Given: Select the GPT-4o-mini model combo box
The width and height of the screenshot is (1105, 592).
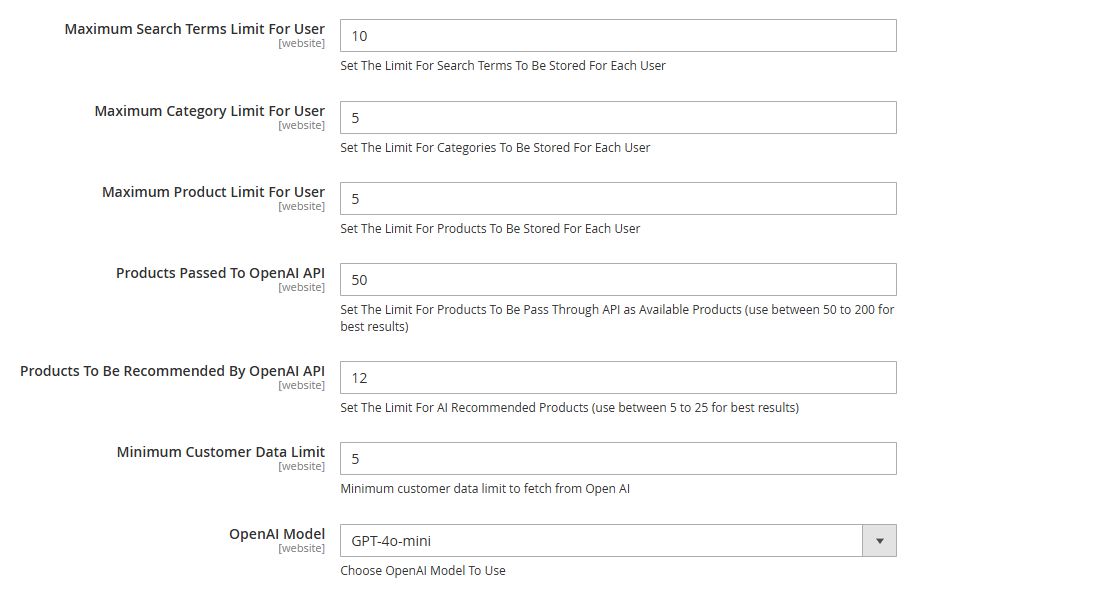Looking at the screenshot, I should pyautogui.click(x=618, y=541).
